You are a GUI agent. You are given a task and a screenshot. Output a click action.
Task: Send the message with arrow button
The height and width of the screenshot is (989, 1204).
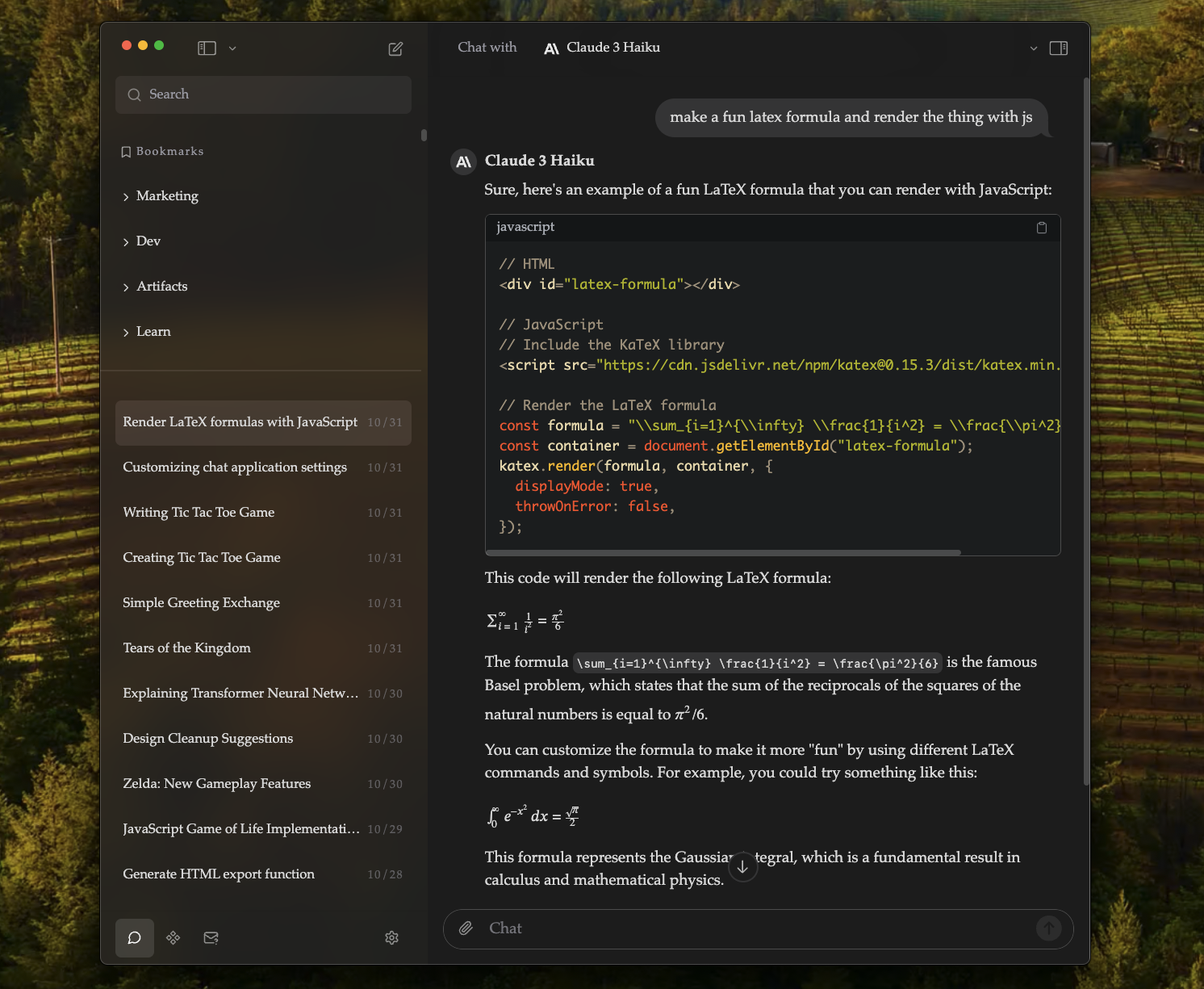1048,928
